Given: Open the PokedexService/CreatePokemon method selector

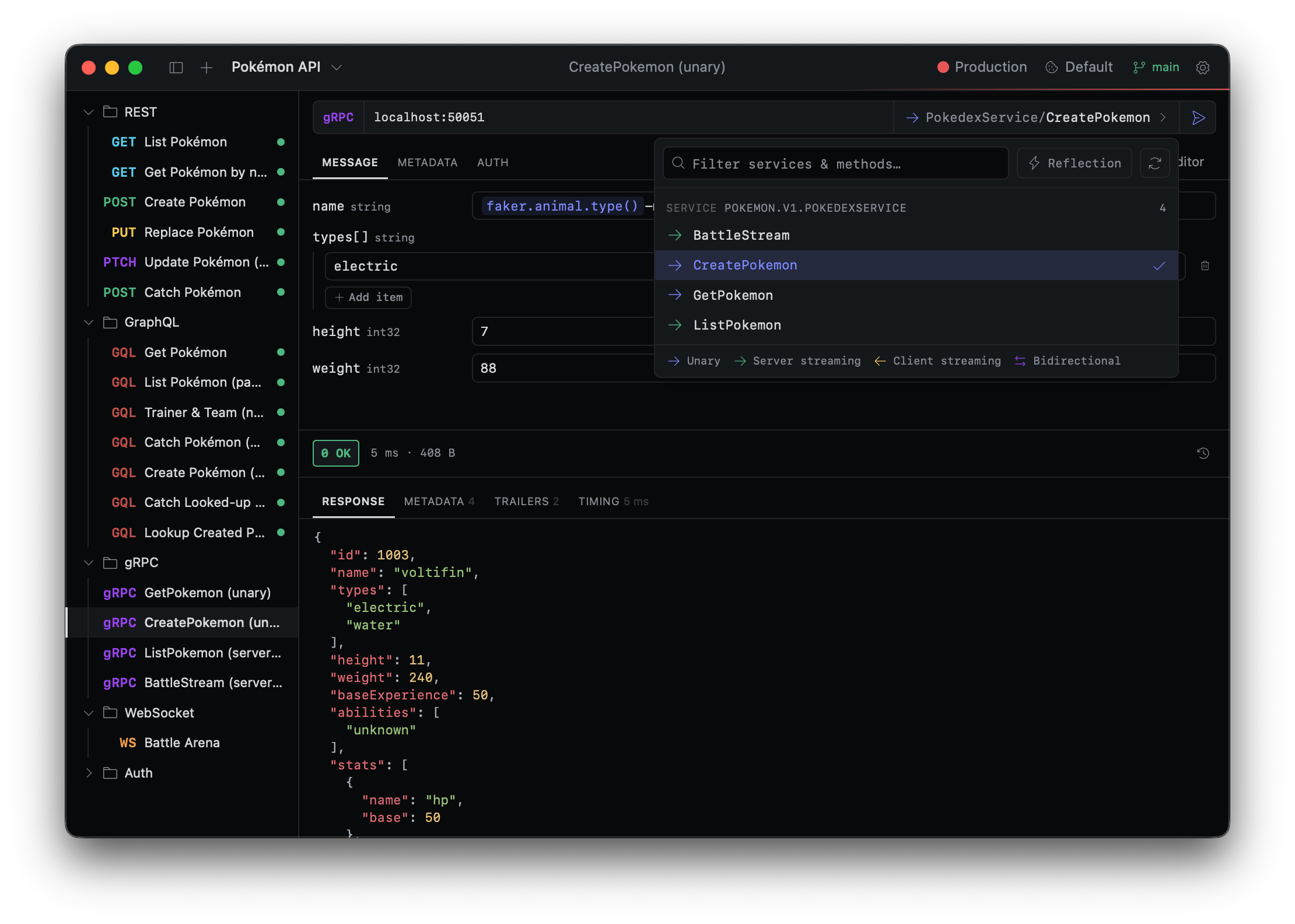Looking at the screenshot, I should tap(1037, 118).
